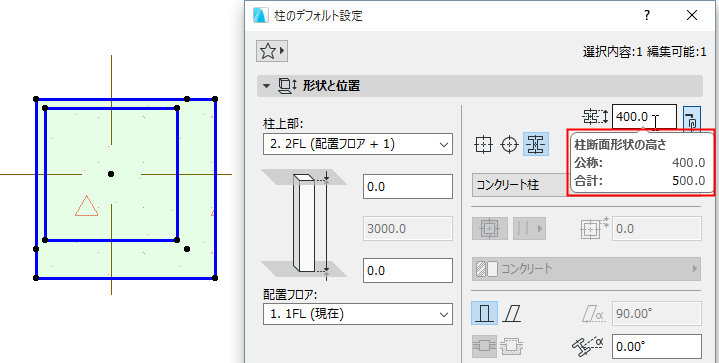
Task: Open the disabled veneer type flyout
Action: click(x=529, y=228)
